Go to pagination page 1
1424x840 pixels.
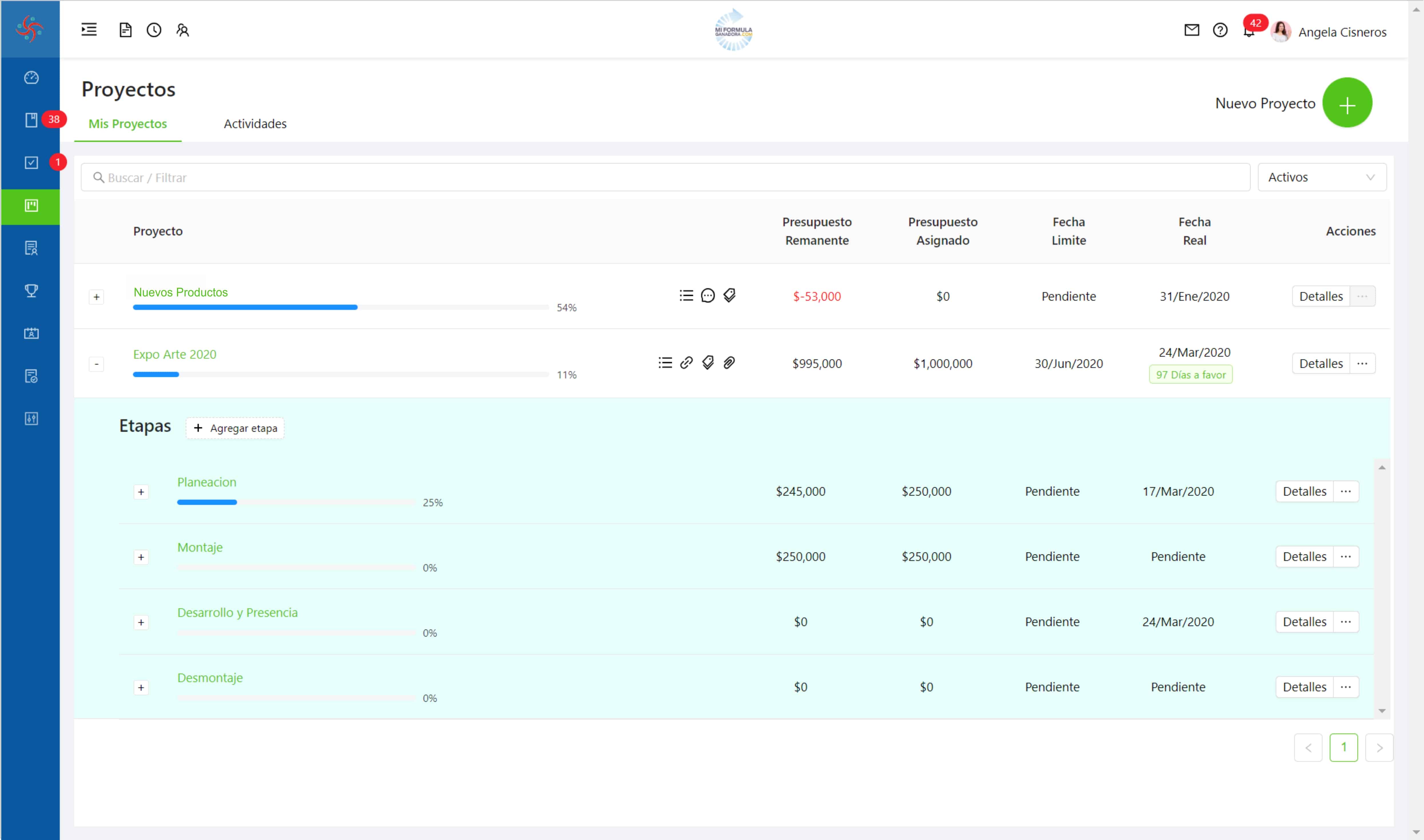pos(1344,748)
